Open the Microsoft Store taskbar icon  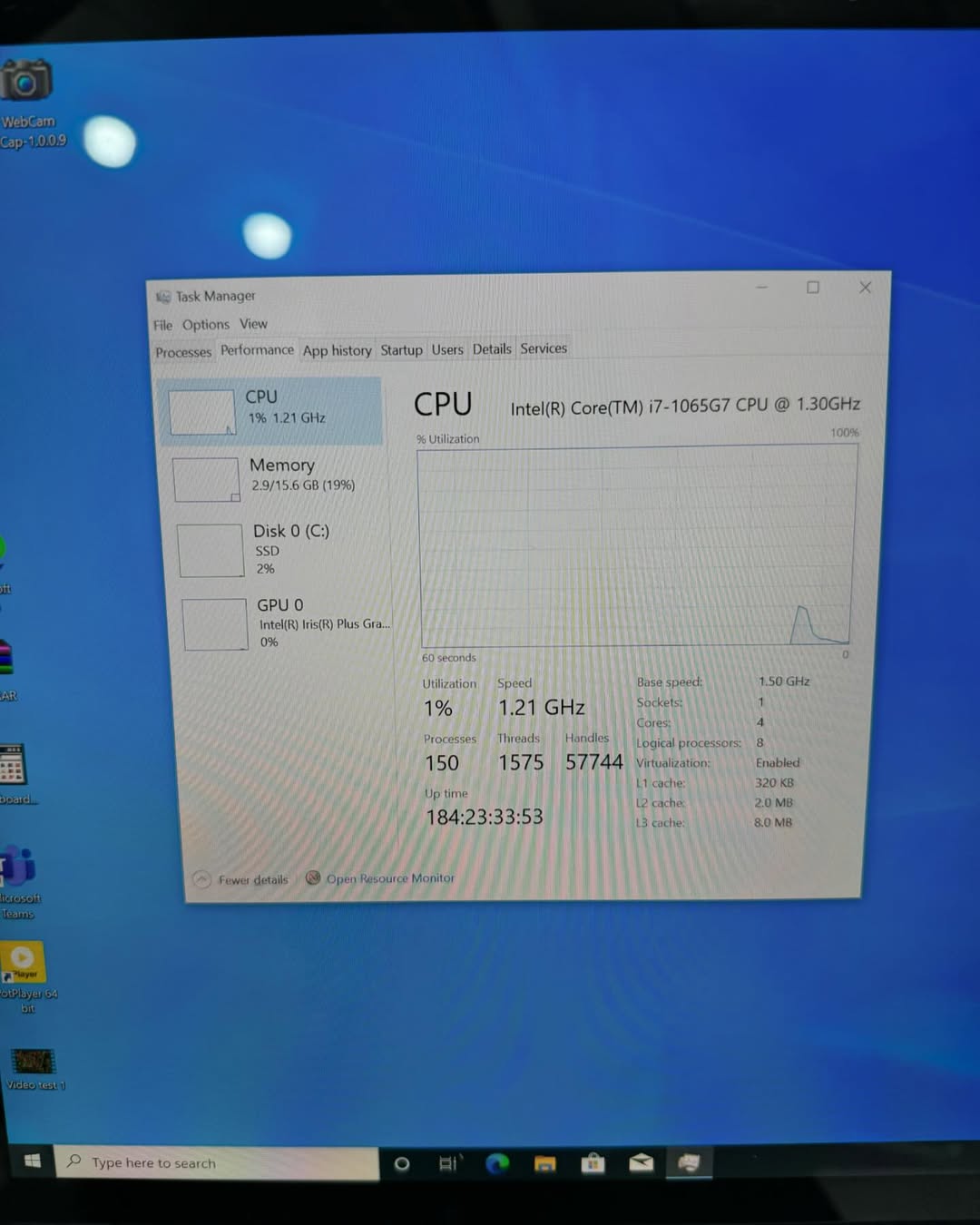pos(593,1163)
